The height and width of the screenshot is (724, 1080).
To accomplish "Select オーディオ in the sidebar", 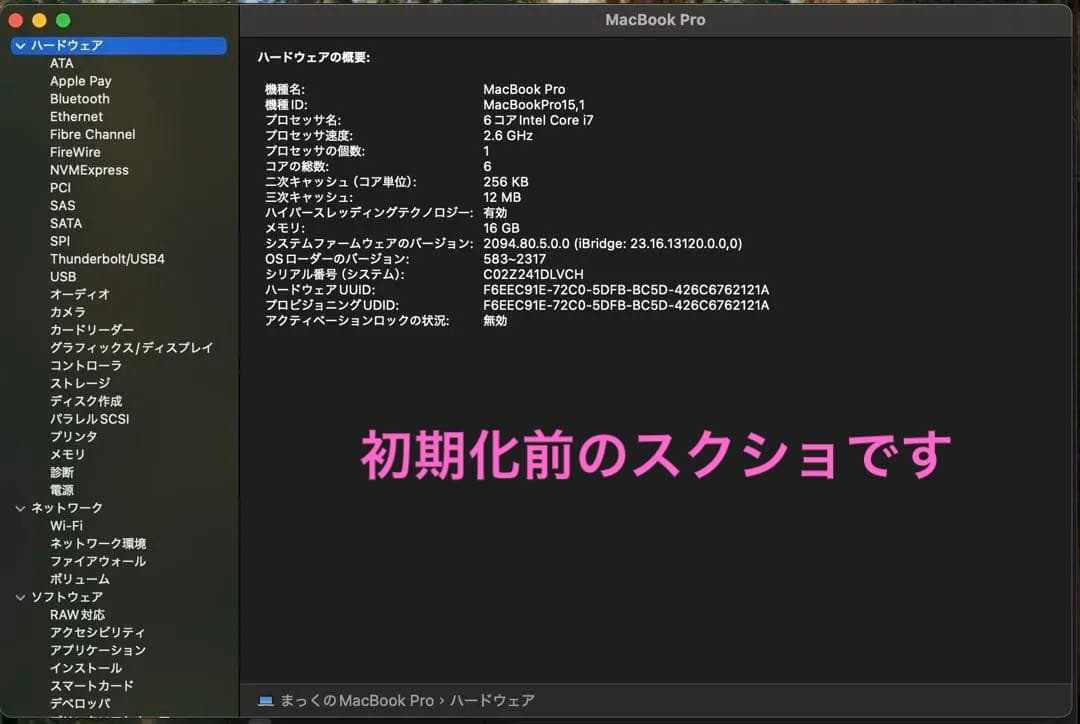I will [x=80, y=294].
